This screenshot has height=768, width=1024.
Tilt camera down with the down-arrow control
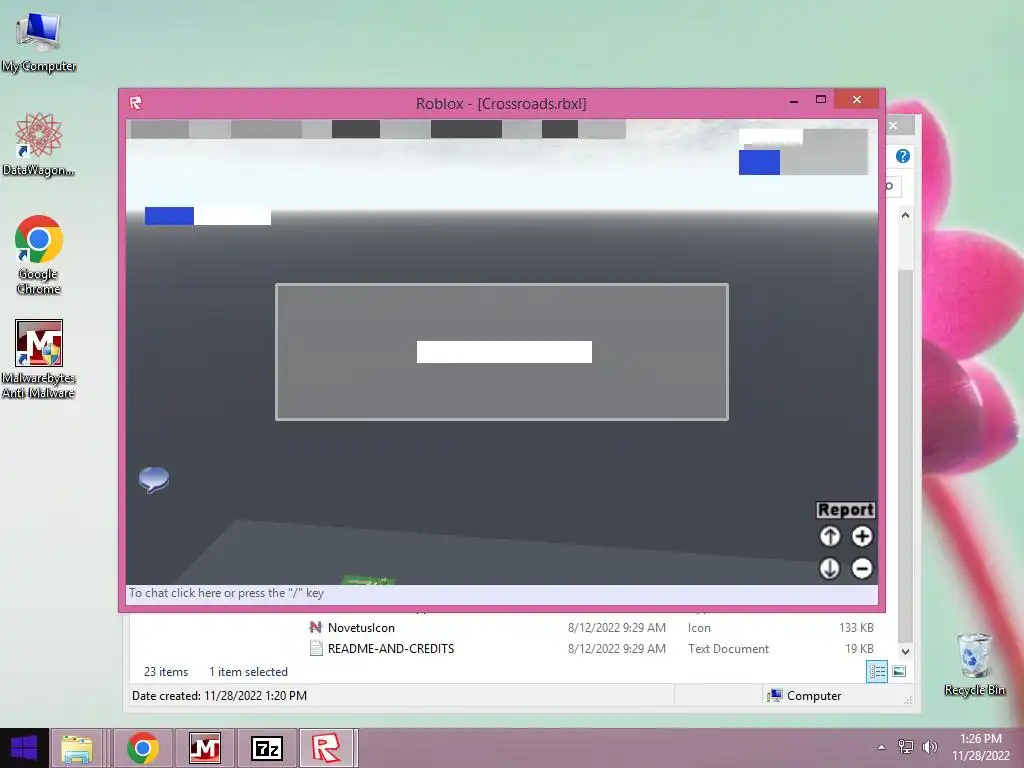pos(830,568)
